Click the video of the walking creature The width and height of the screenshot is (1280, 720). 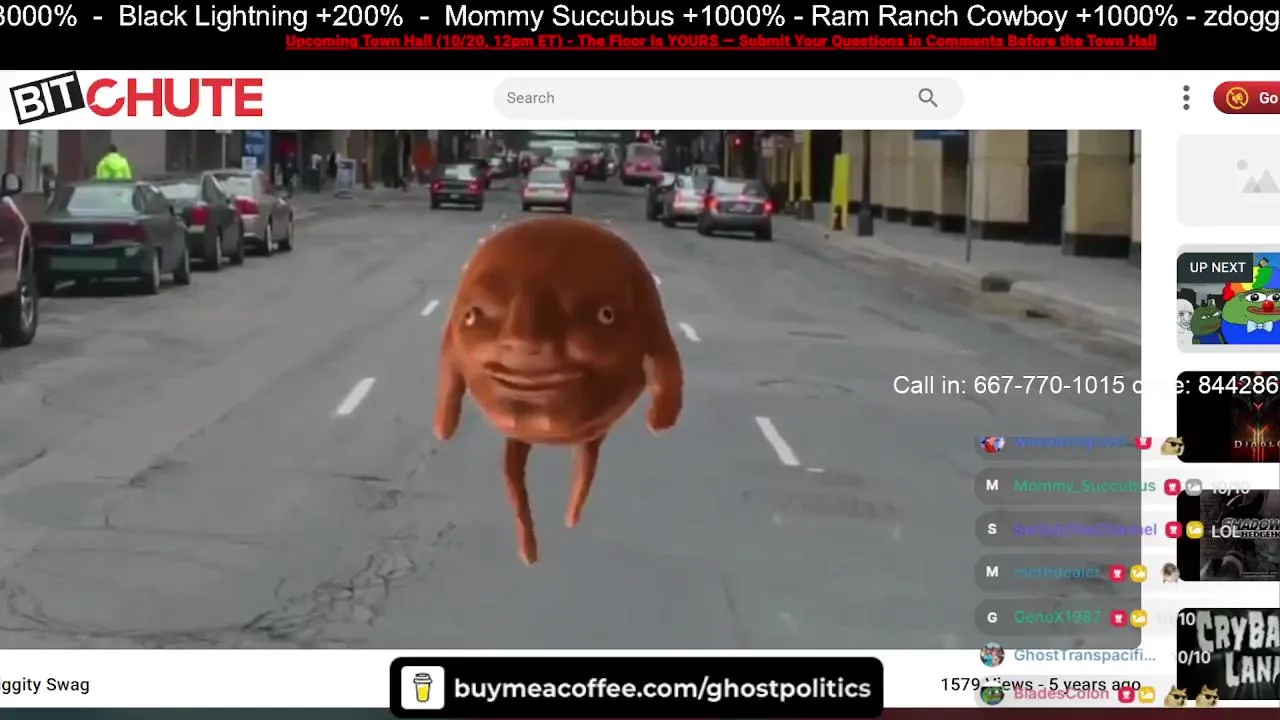pyautogui.click(x=570, y=389)
